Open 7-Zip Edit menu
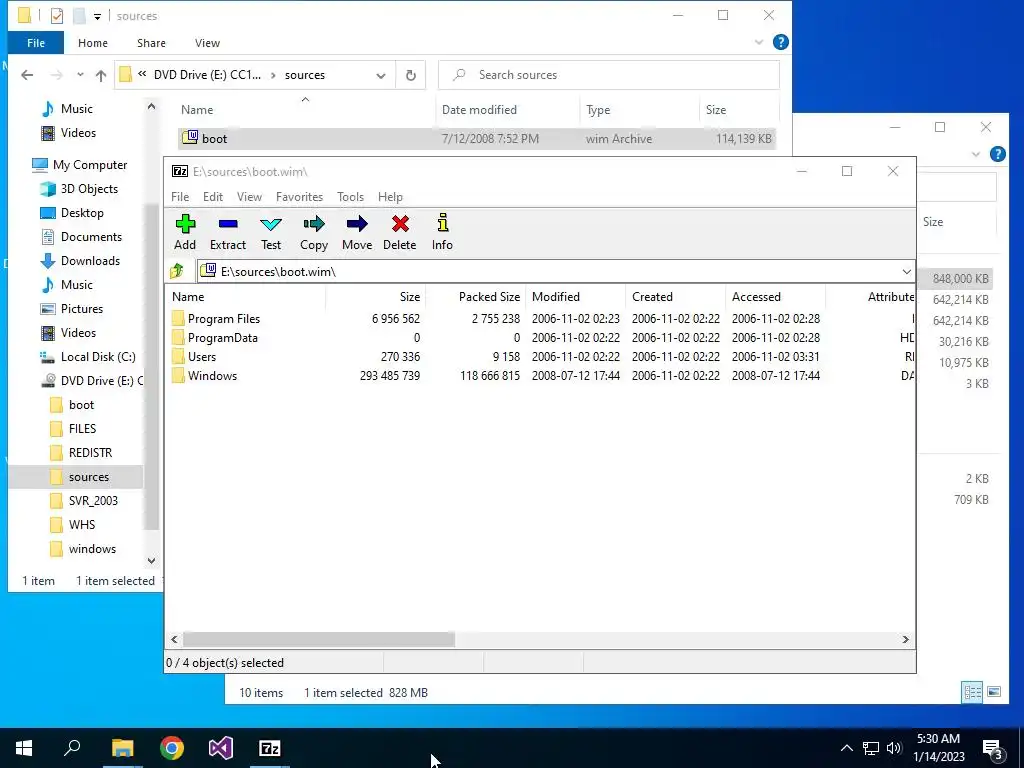The width and height of the screenshot is (1024, 768). pyautogui.click(x=213, y=197)
